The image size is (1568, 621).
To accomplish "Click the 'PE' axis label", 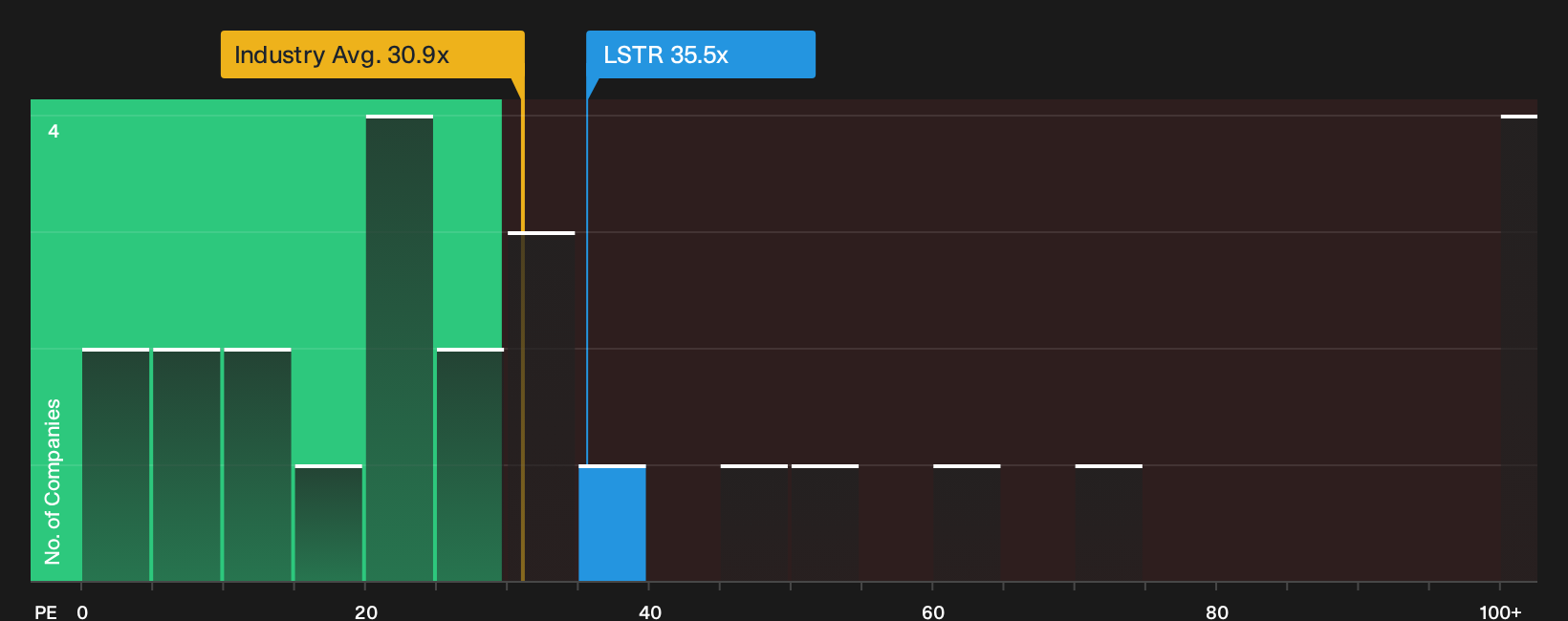I will click(46, 612).
